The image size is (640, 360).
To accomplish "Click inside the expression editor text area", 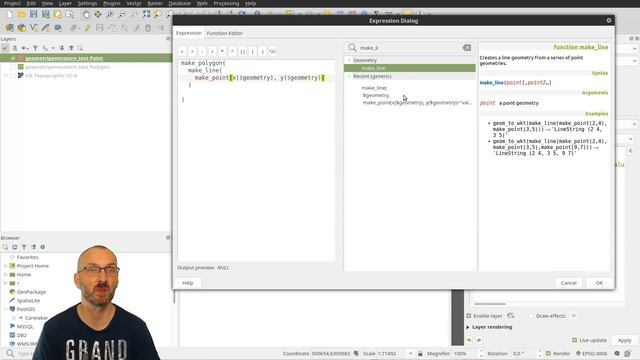I will coord(256,161).
